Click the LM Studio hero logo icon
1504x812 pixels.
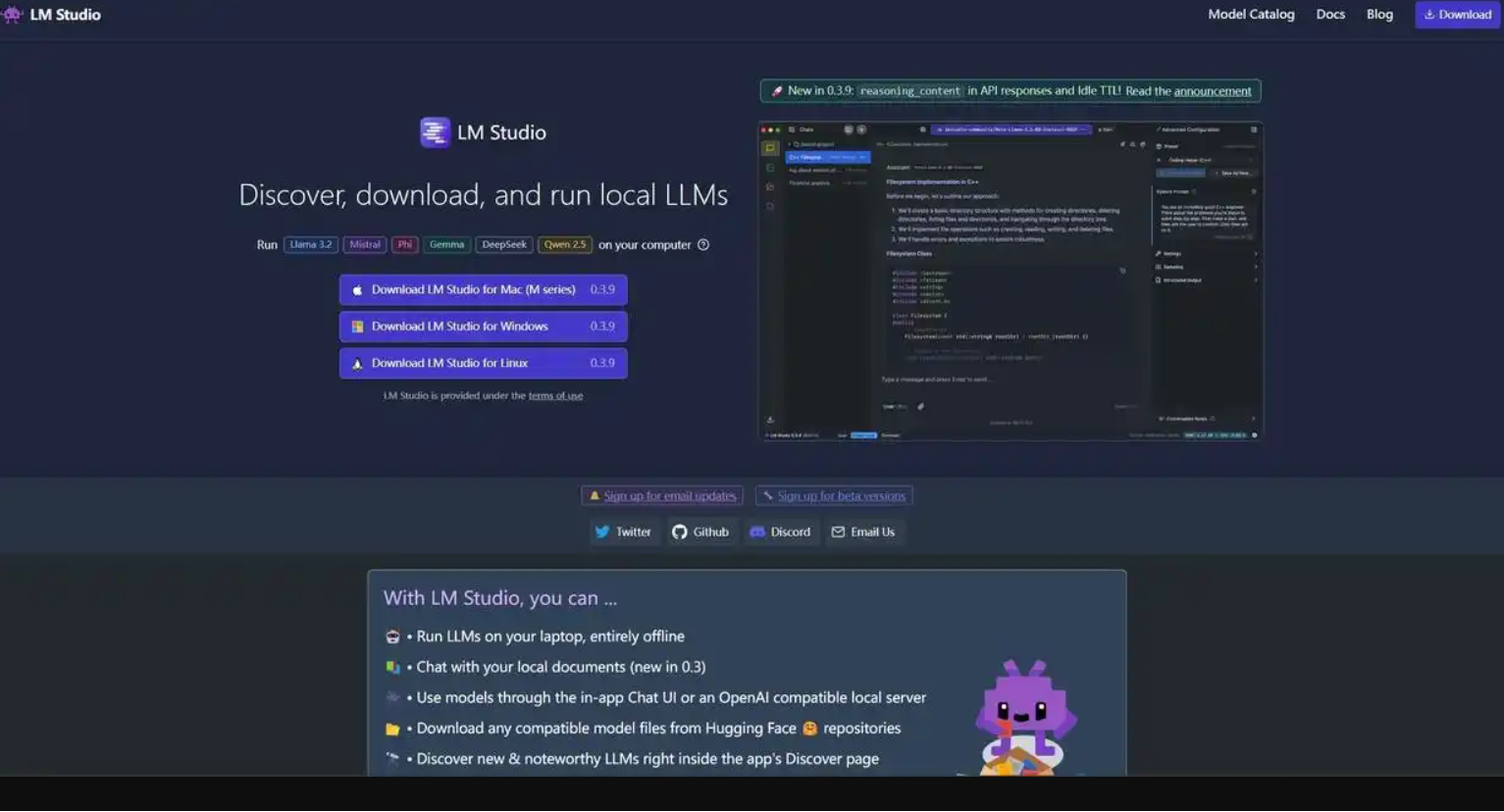coord(435,132)
